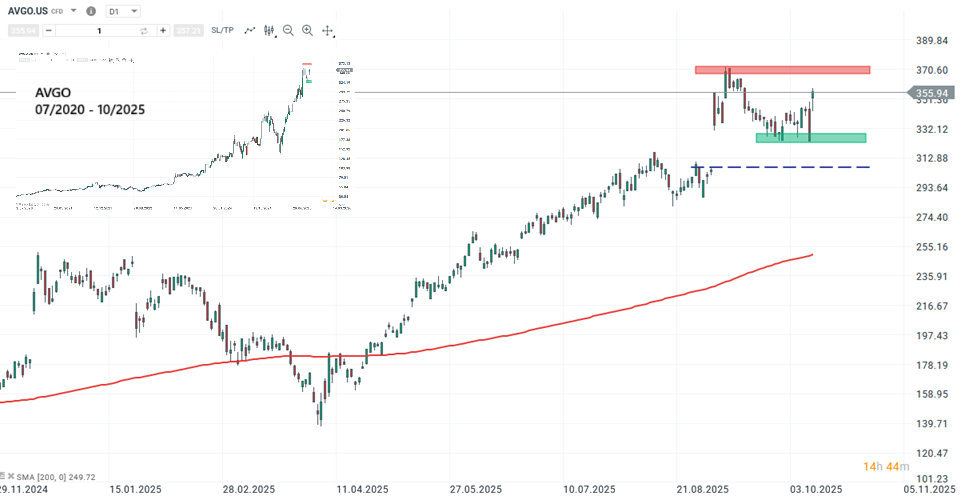Select the line drawing tool icon
This screenshot has width=965, height=501.
coord(249,31)
